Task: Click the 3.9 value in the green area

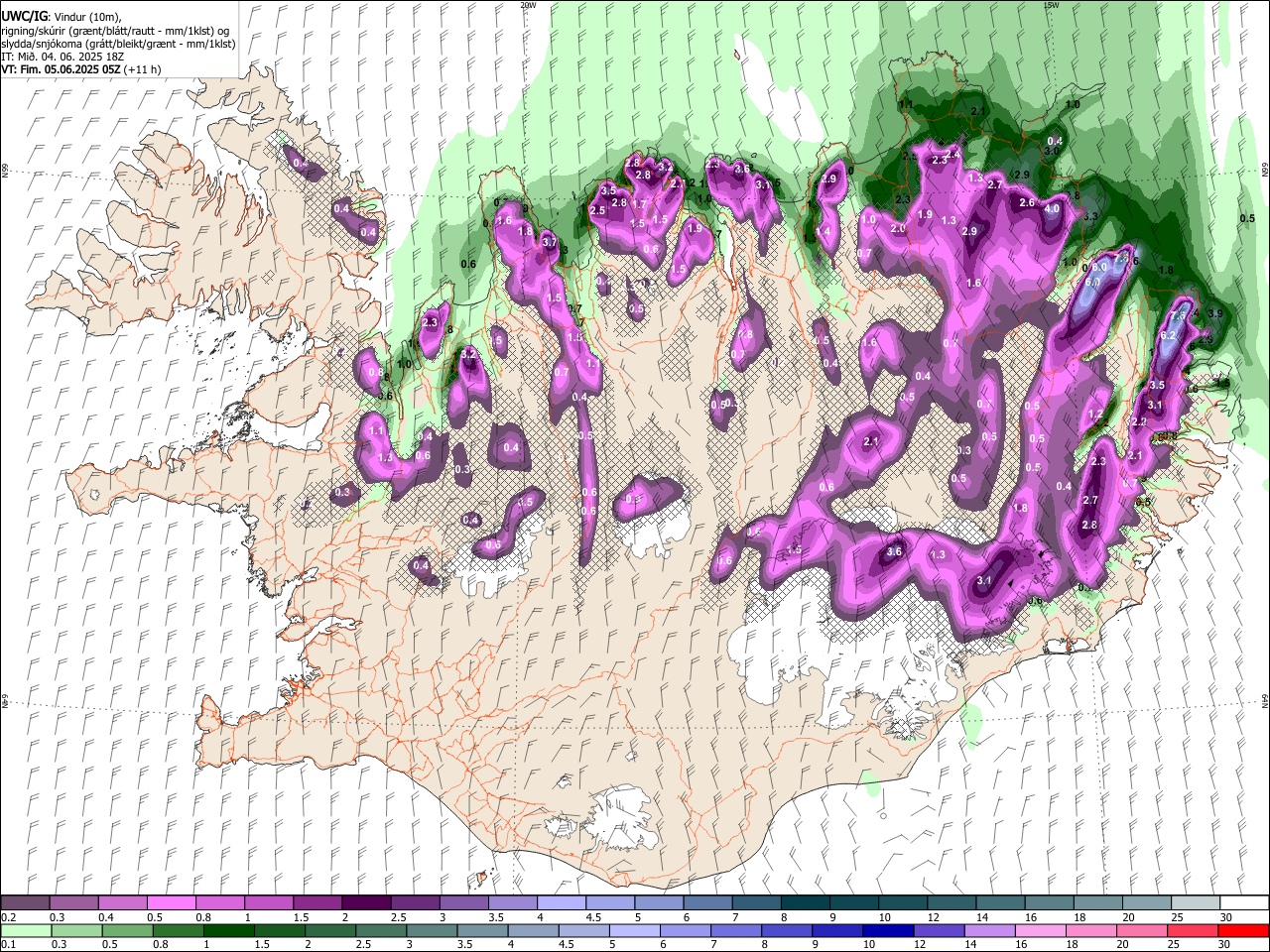Action: 1215,313
